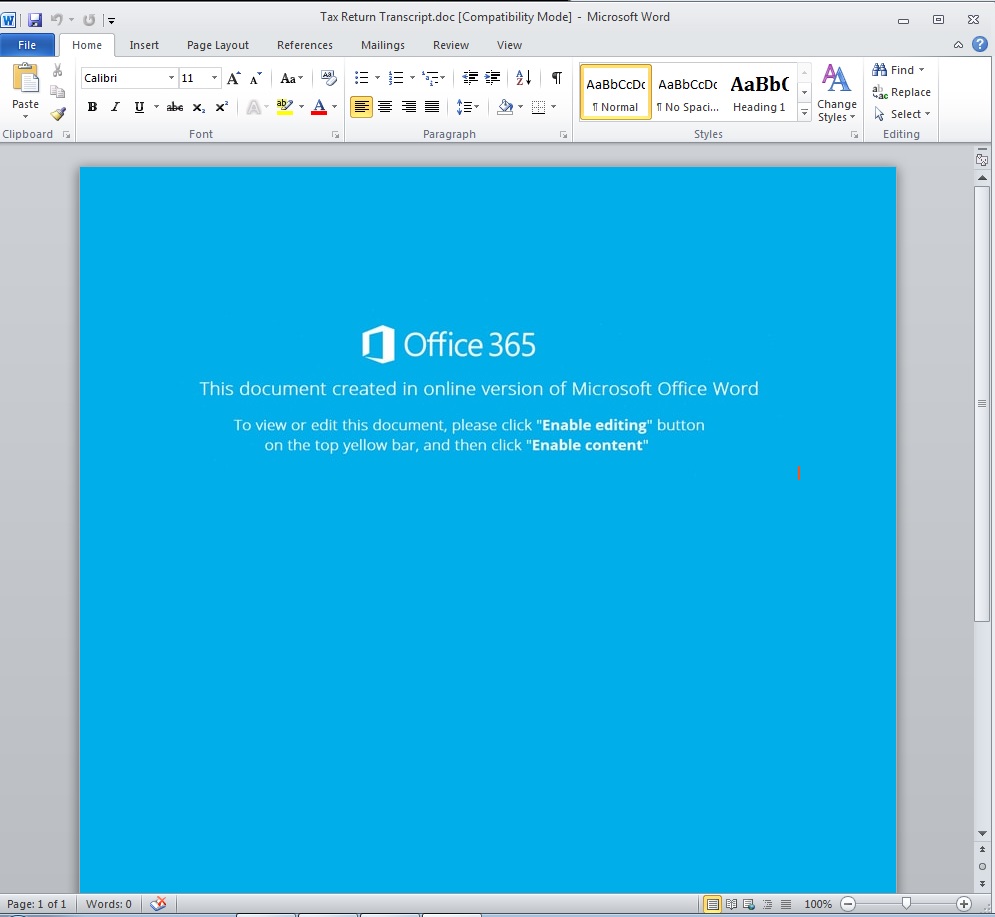Screen dimensions: 995x917
Task: Open the File tab
Action: [x=27, y=45]
